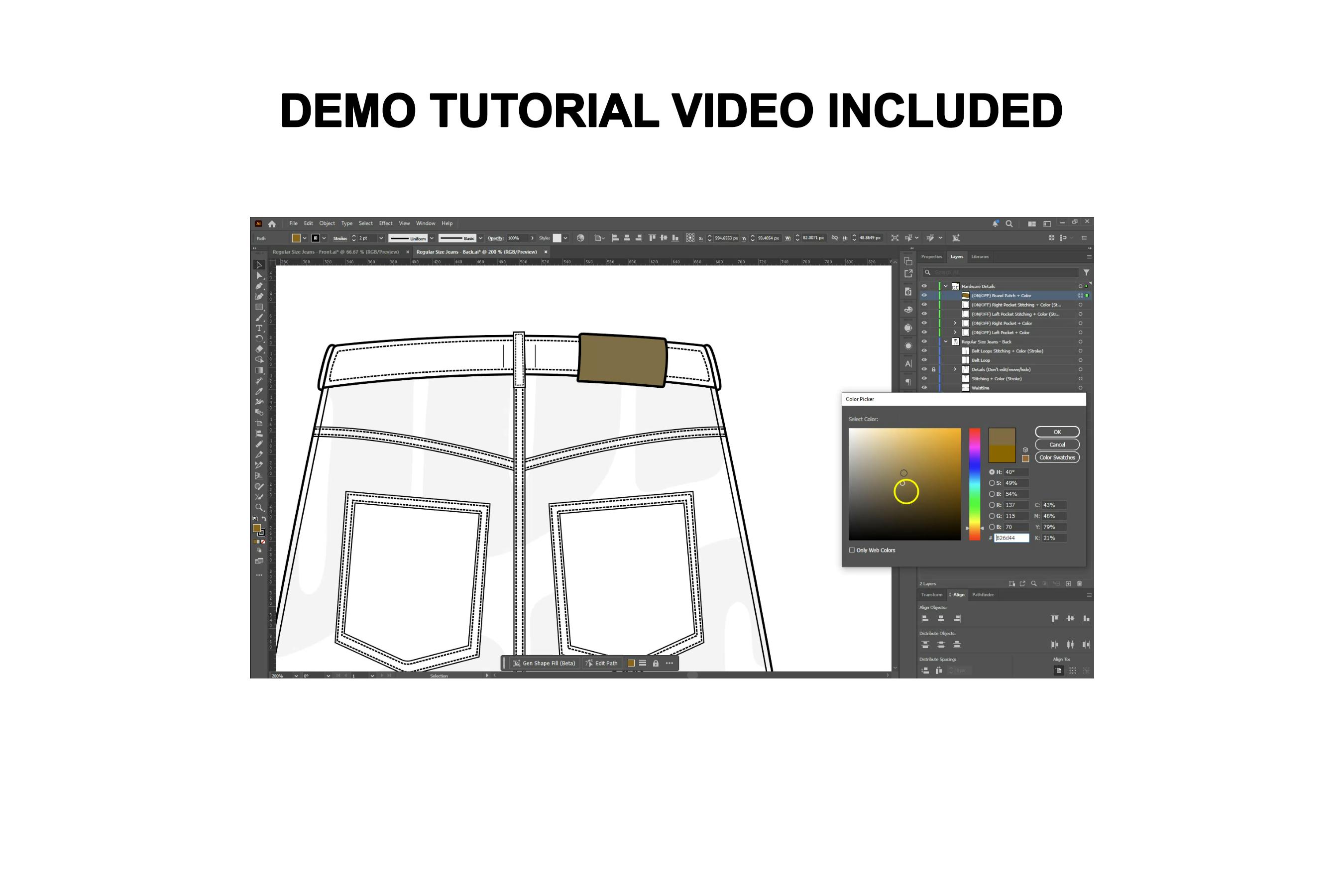
Task: Open the Pathfinder panel tab
Action: click(983, 595)
